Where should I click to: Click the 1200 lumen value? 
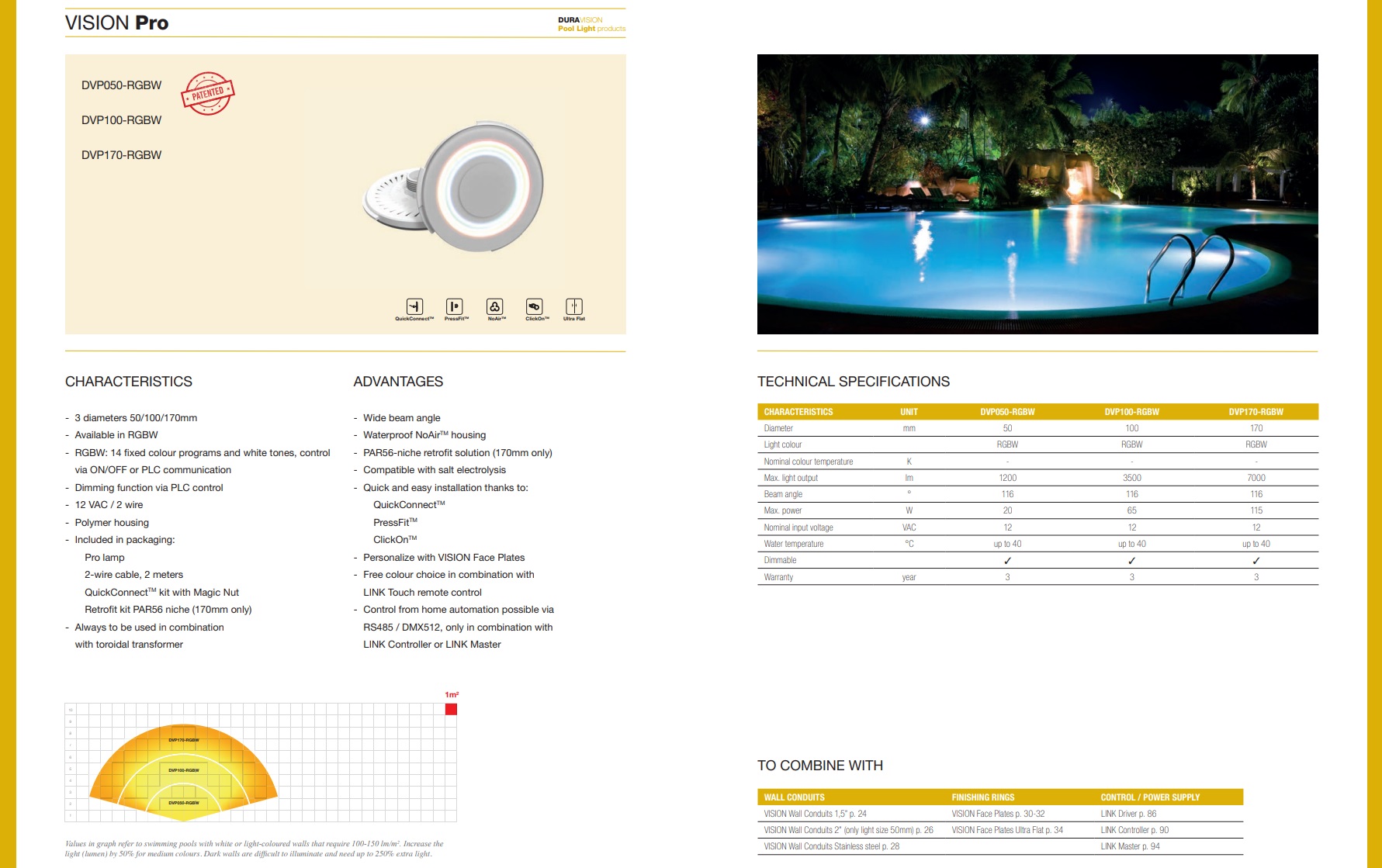click(1007, 478)
